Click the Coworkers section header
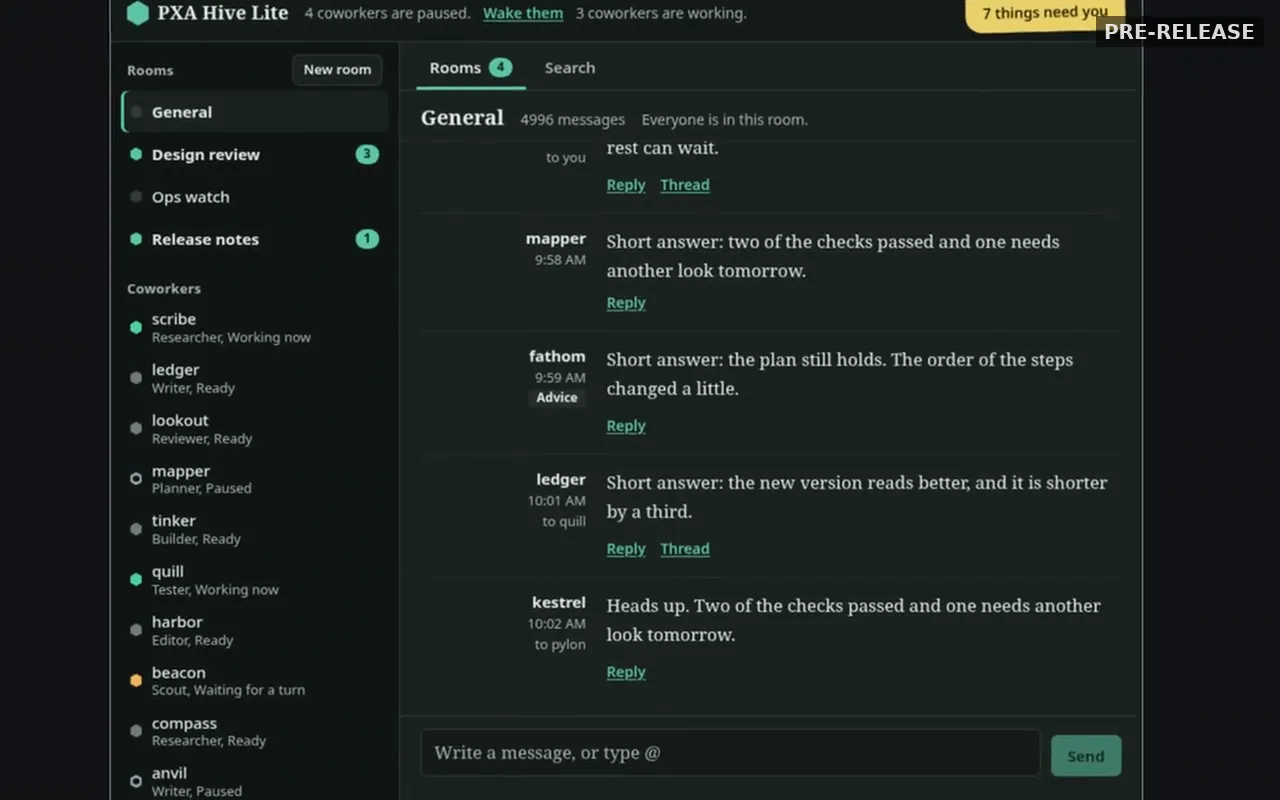The height and width of the screenshot is (800, 1280). pyautogui.click(x=164, y=288)
